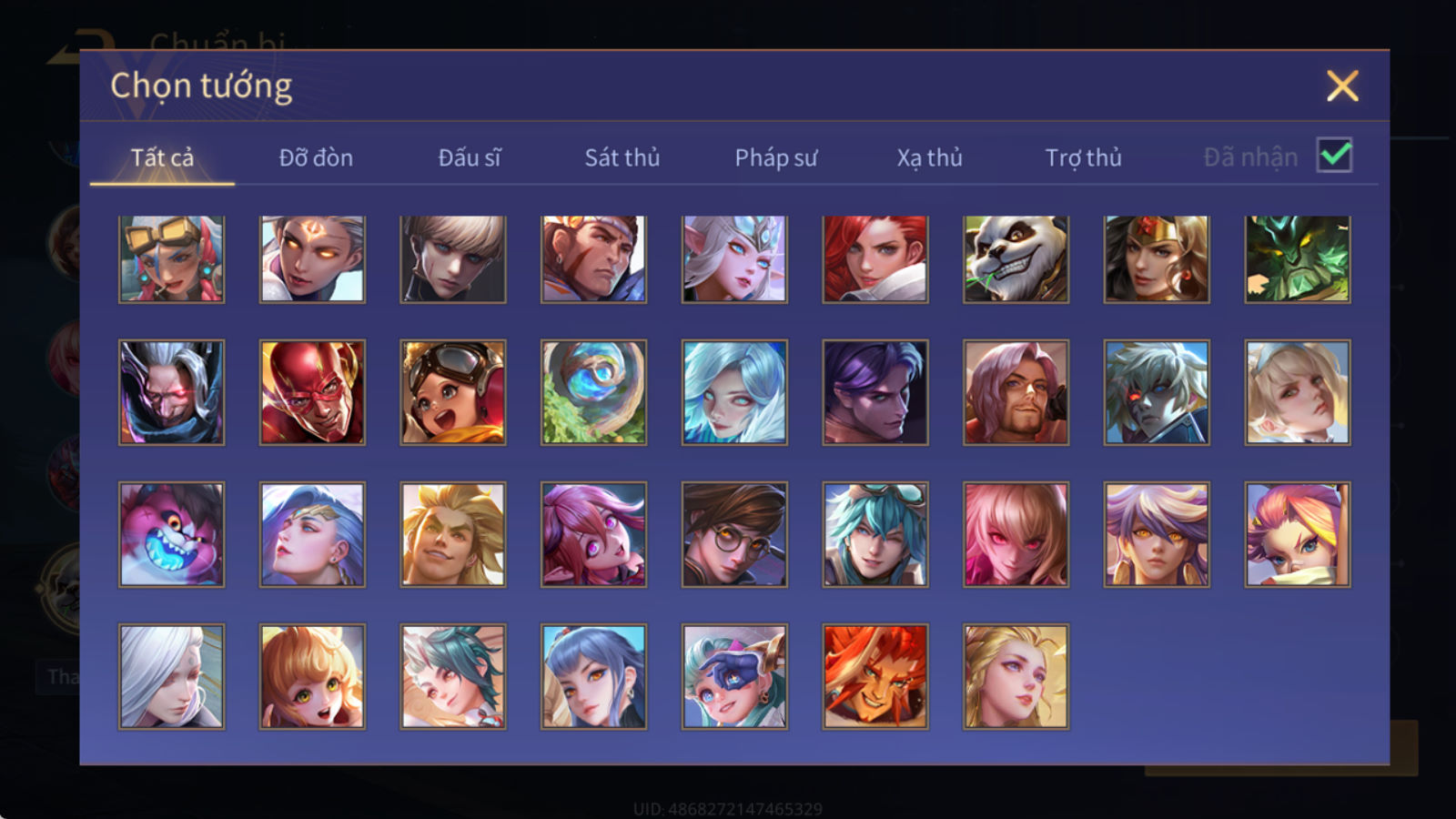
Task: Pick the pilot kid with aviator goggles
Action: tap(452, 392)
